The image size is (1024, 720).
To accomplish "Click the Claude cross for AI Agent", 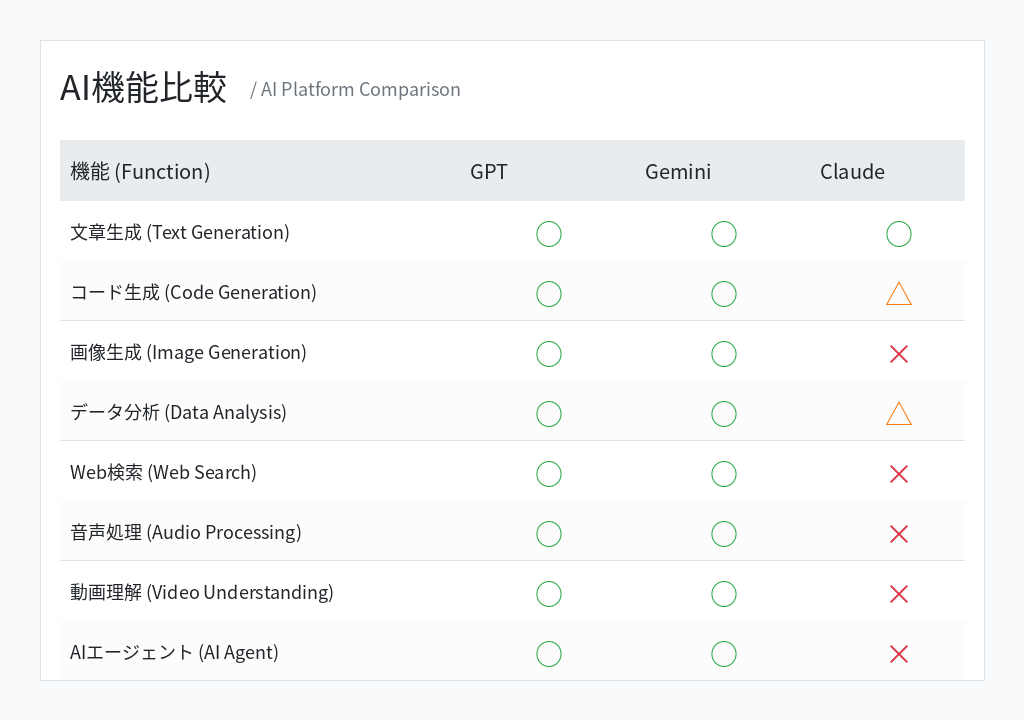I will (x=899, y=654).
